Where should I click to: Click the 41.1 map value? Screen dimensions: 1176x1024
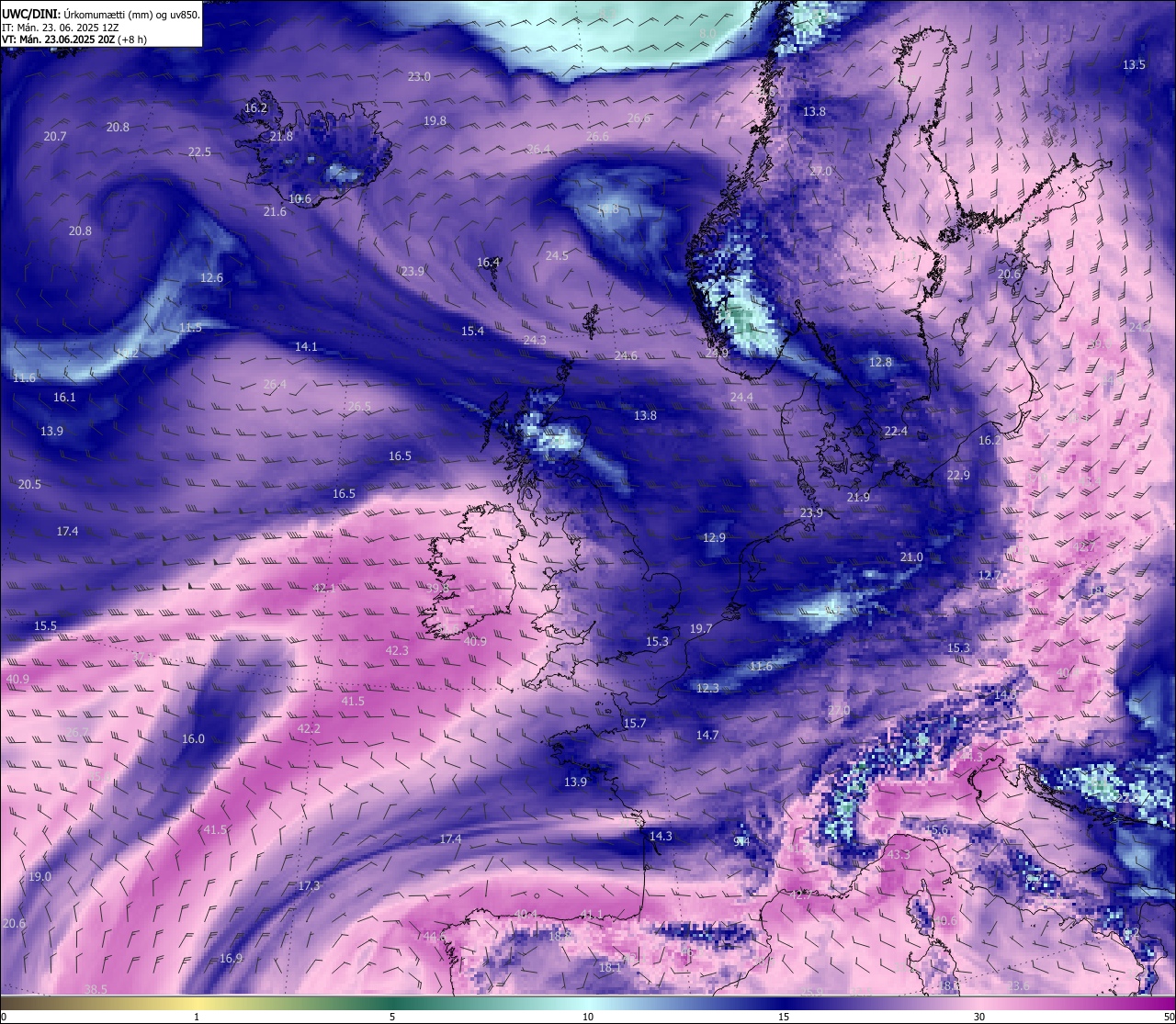[x=592, y=914]
